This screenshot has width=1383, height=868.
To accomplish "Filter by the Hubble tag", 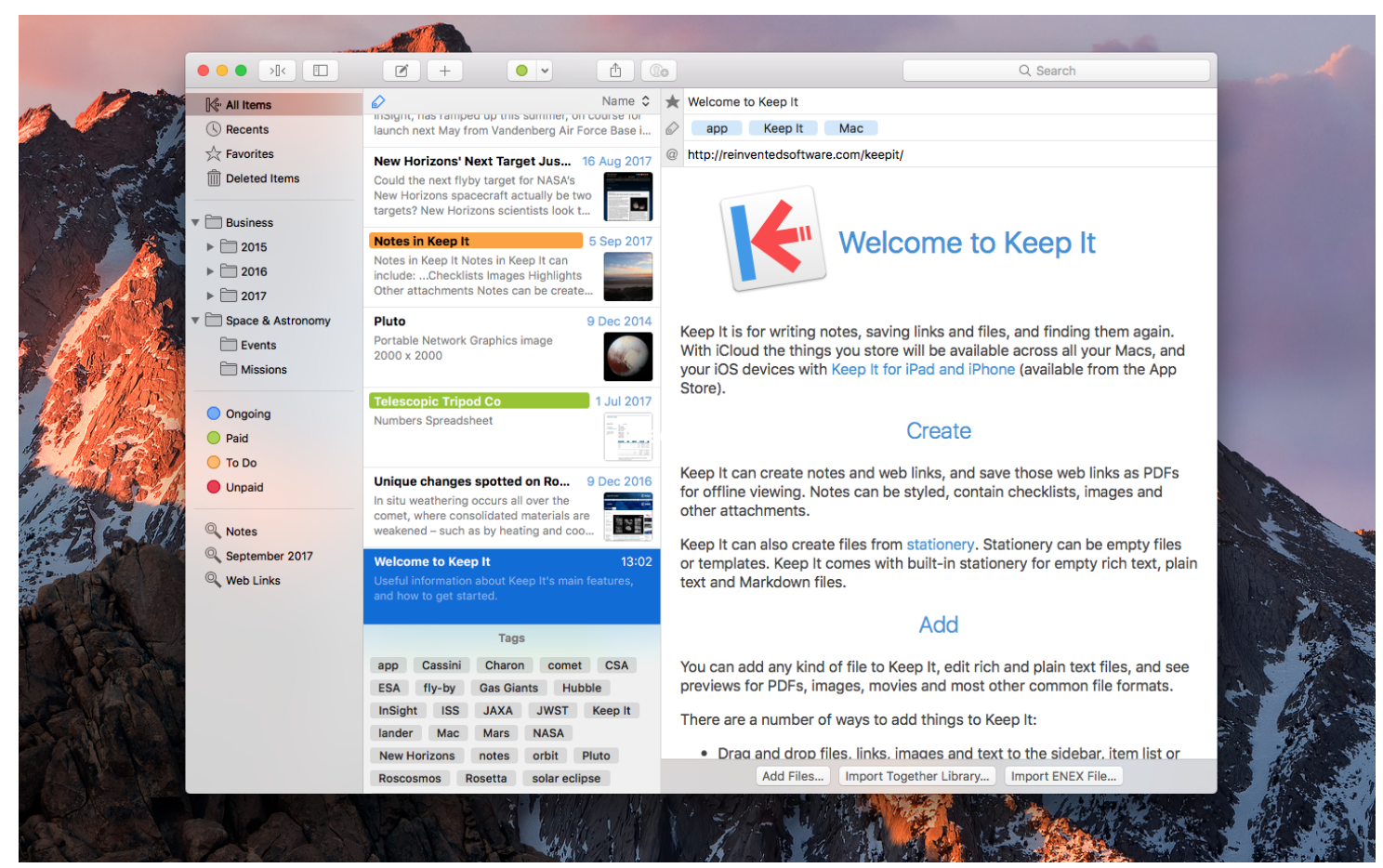I will pyautogui.click(x=582, y=688).
